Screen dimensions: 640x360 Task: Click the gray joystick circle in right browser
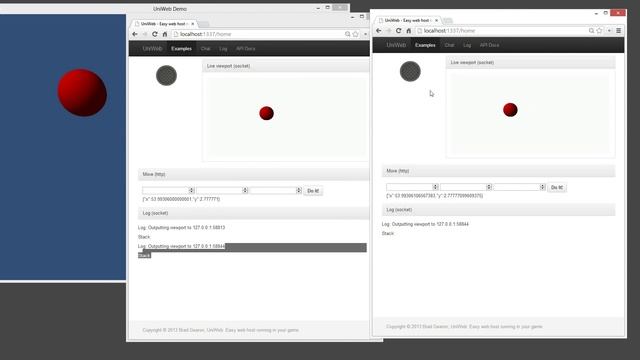(410, 71)
